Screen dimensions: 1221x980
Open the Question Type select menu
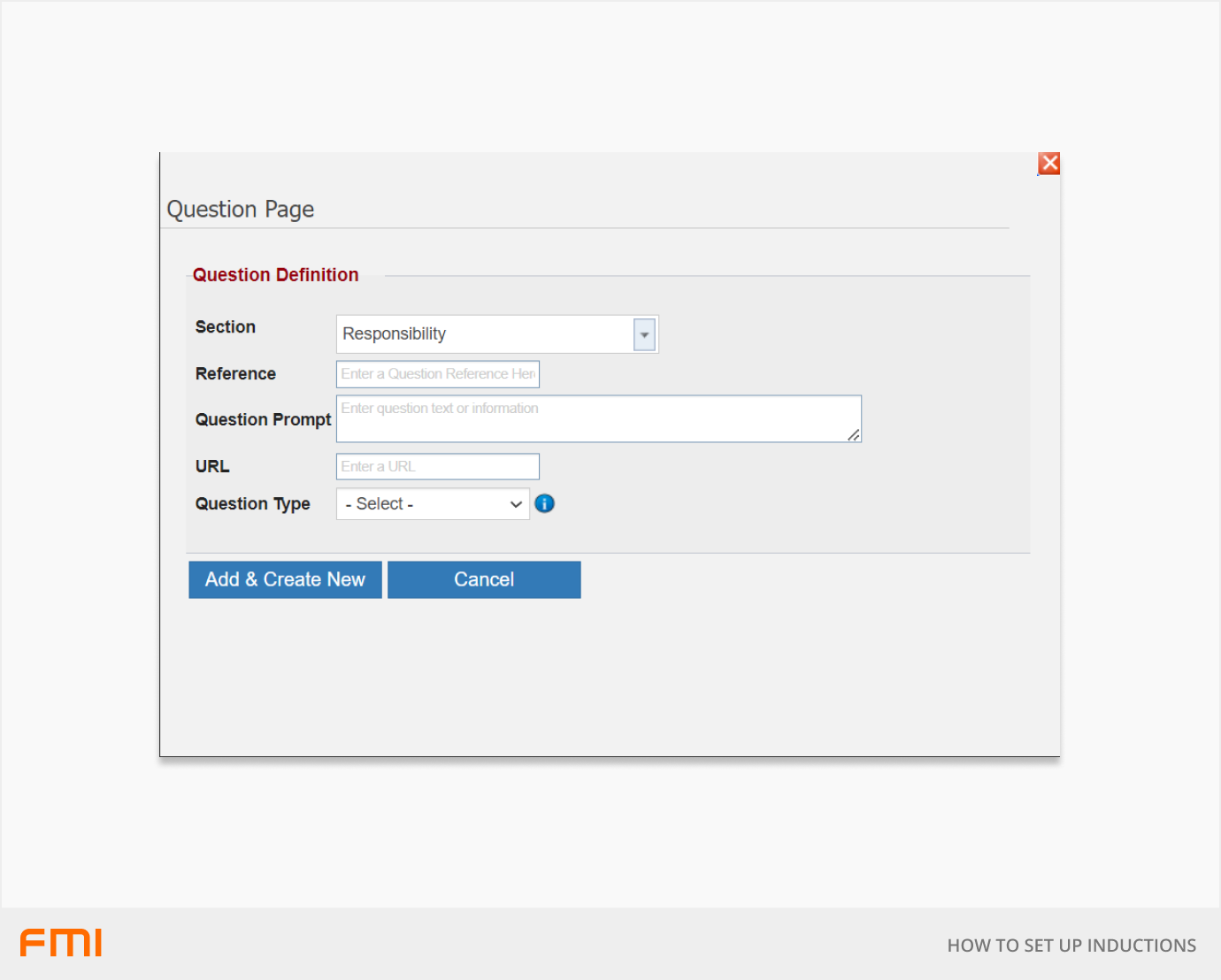pos(433,504)
